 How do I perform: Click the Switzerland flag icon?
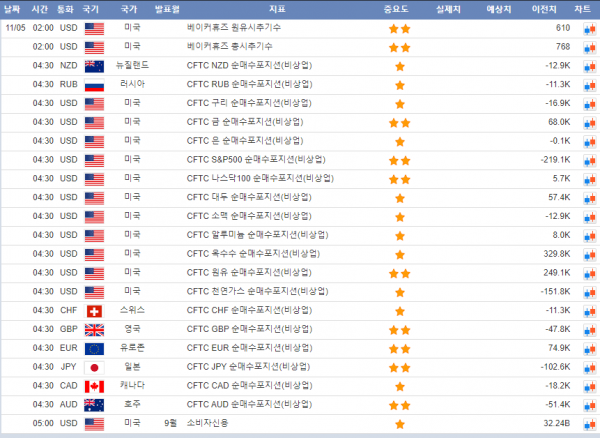click(94, 311)
